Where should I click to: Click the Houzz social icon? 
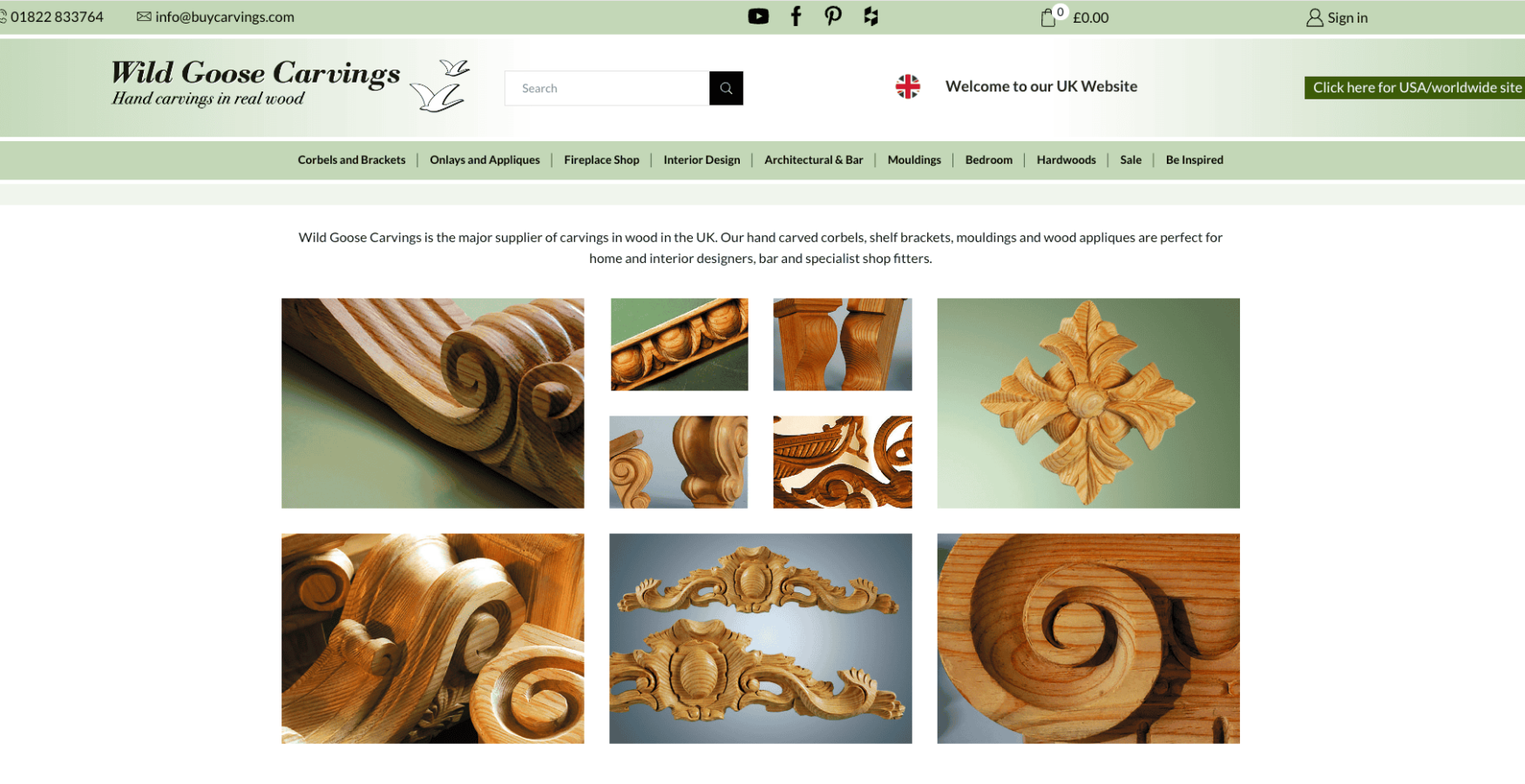point(871,17)
